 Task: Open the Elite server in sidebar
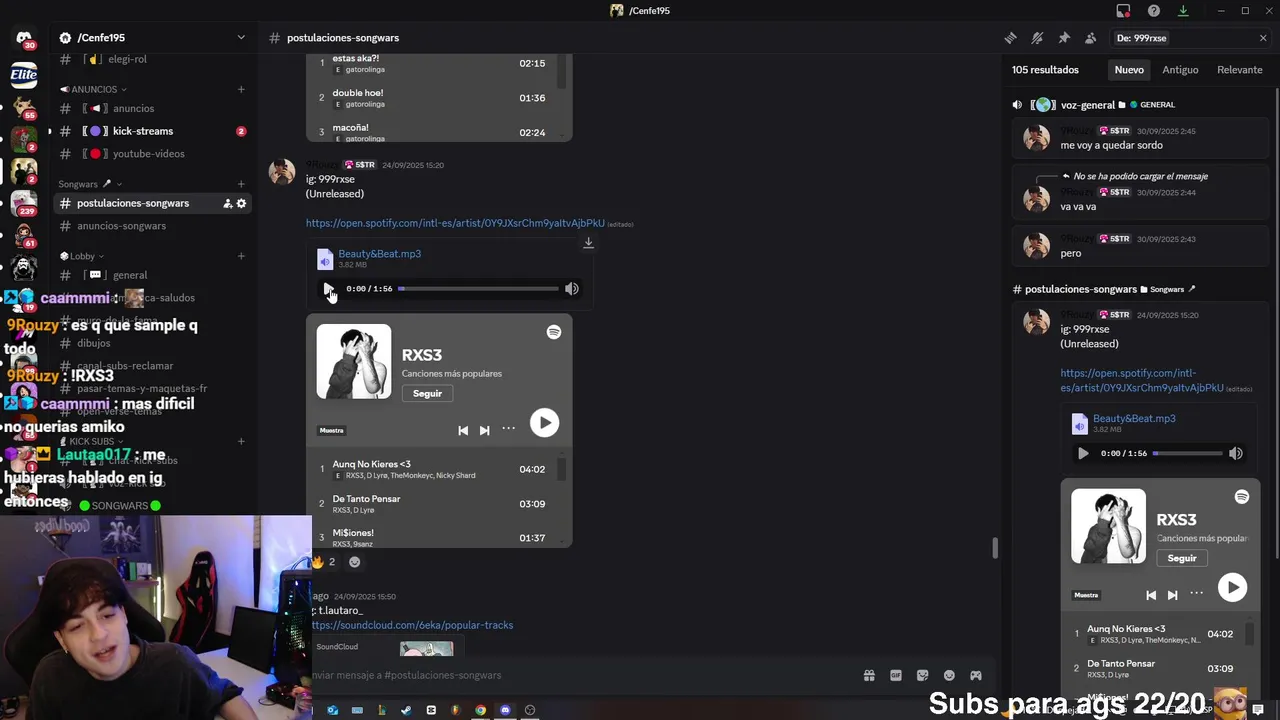pyautogui.click(x=24, y=74)
